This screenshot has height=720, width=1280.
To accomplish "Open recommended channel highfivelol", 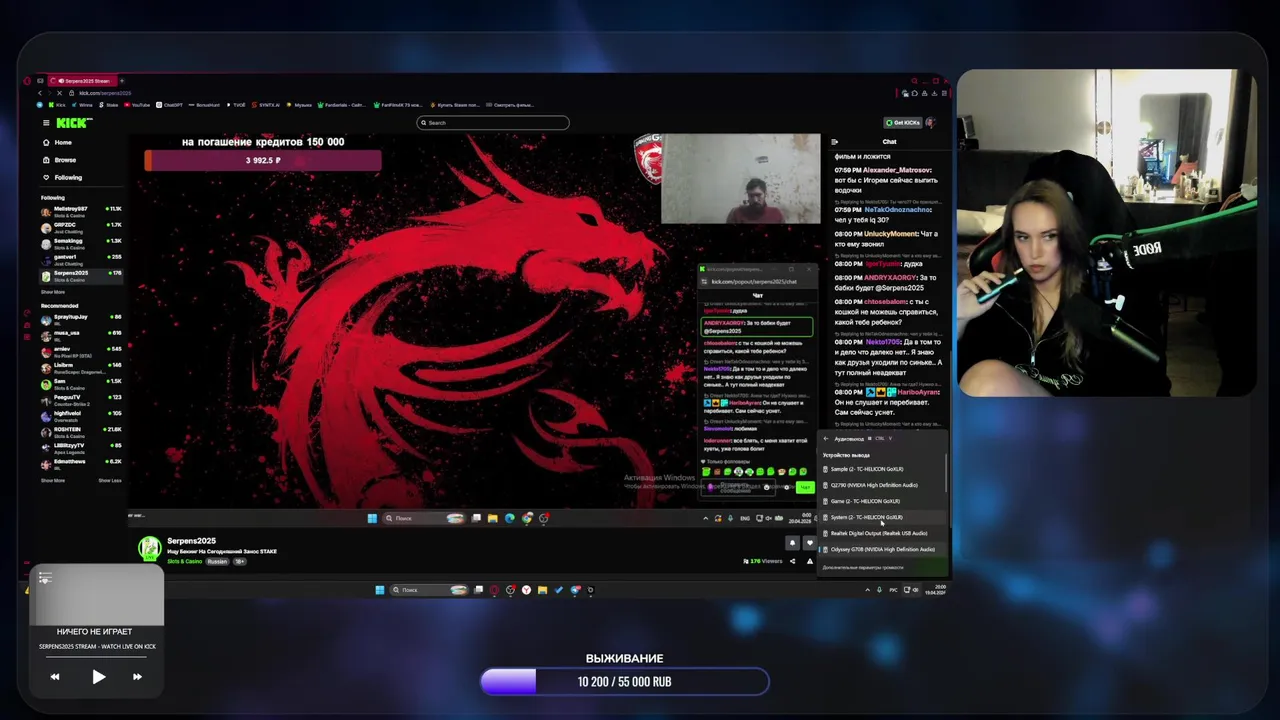I will 81,414.
